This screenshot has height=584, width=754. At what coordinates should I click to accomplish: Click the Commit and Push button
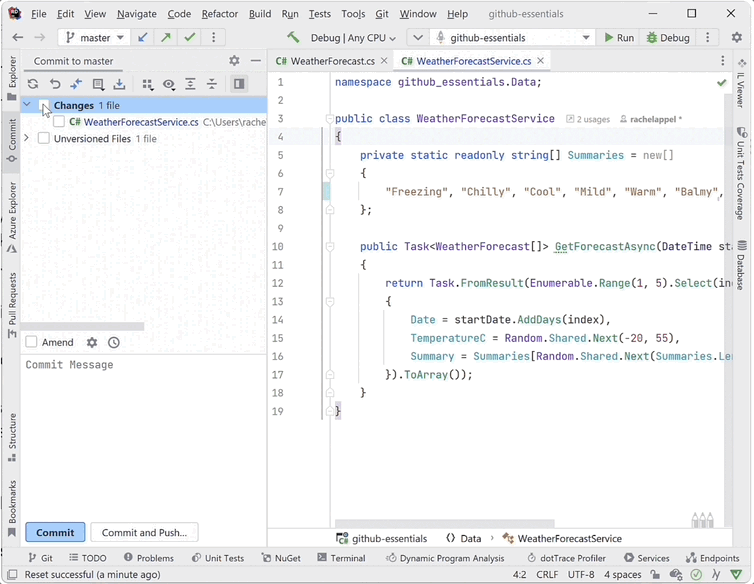(144, 533)
